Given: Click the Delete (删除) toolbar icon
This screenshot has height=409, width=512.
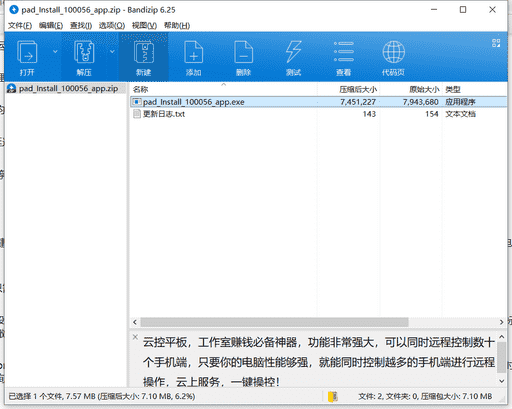Looking at the screenshot, I should pos(244,52).
